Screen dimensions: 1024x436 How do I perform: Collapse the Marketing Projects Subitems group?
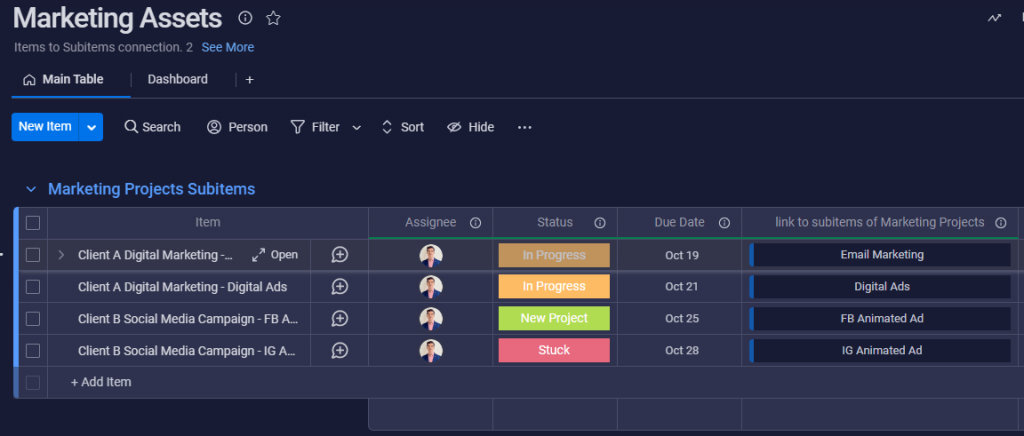tap(31, 189)
